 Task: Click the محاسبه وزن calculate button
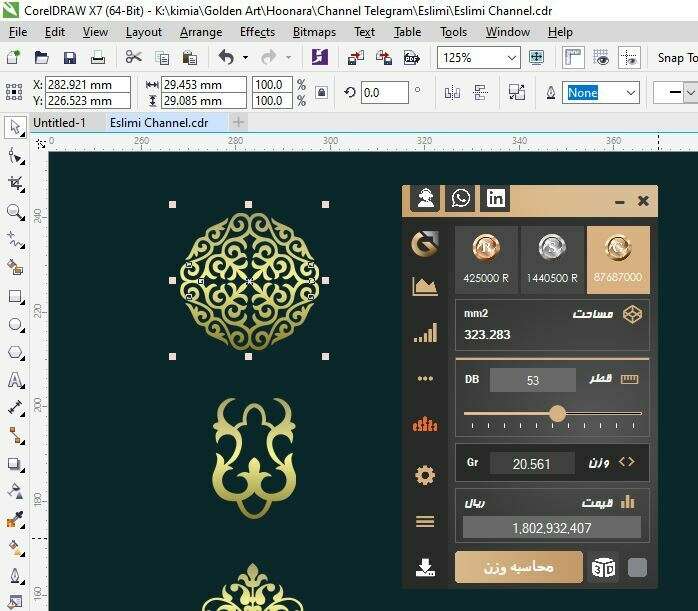pos(518,567)
